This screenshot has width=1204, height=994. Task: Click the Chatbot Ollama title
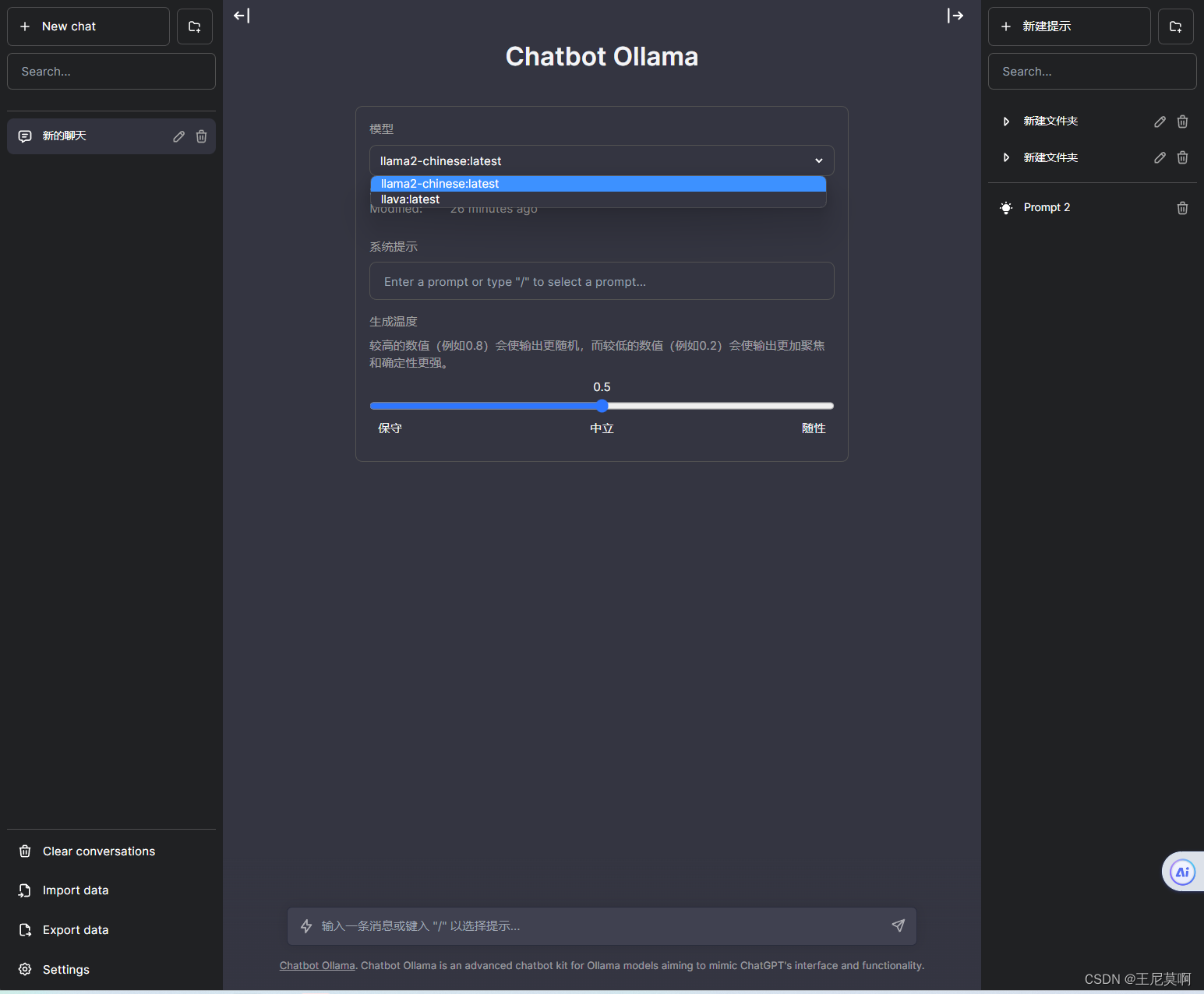602,57
